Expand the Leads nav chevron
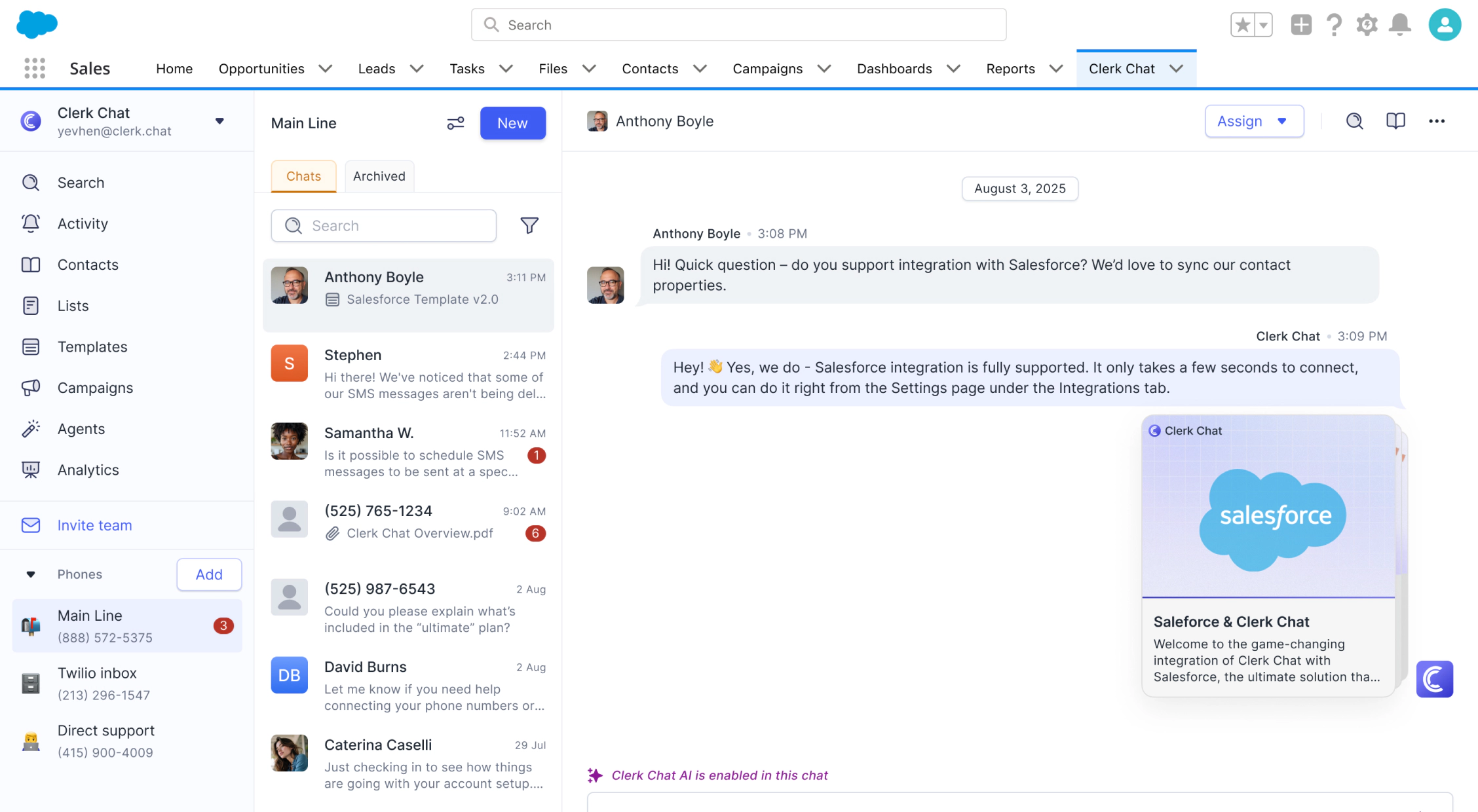Viewport: 1478px width, 812px height. click(x=417, y=69)
